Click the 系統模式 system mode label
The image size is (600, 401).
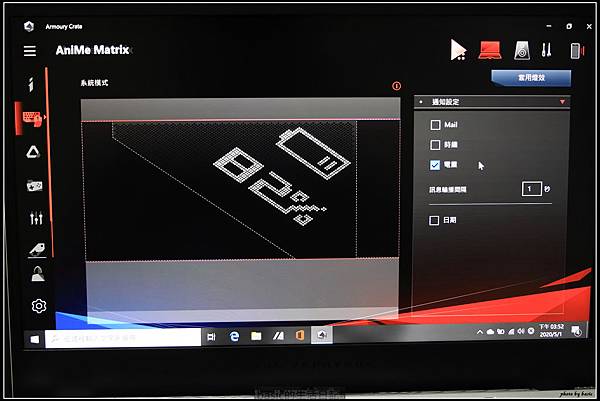click(x=94, y=83)
